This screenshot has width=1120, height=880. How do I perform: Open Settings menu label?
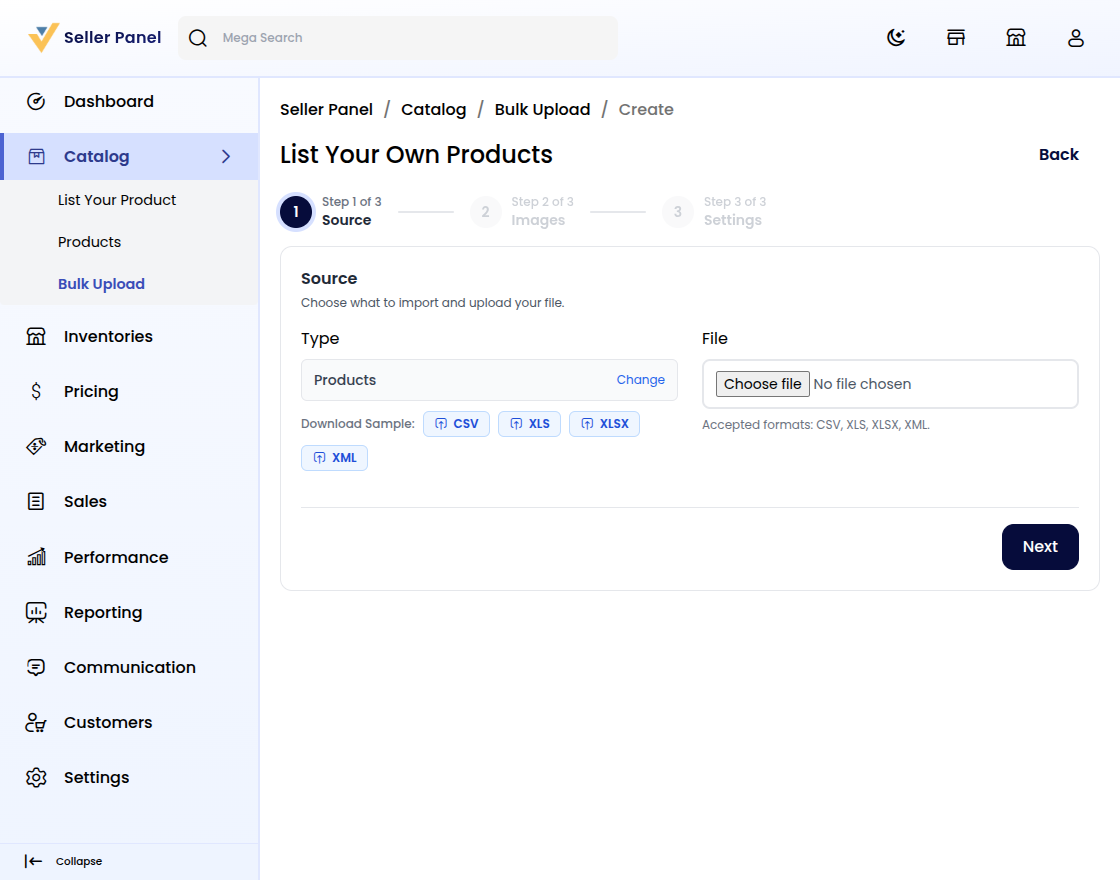[x=96, y=777]
